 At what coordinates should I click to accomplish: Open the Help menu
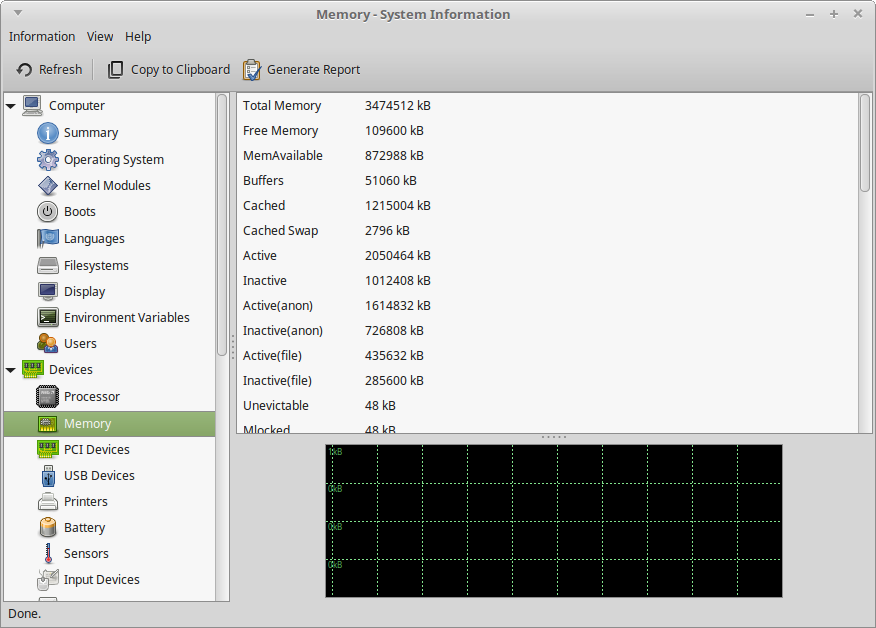click(x=138, y=37)
